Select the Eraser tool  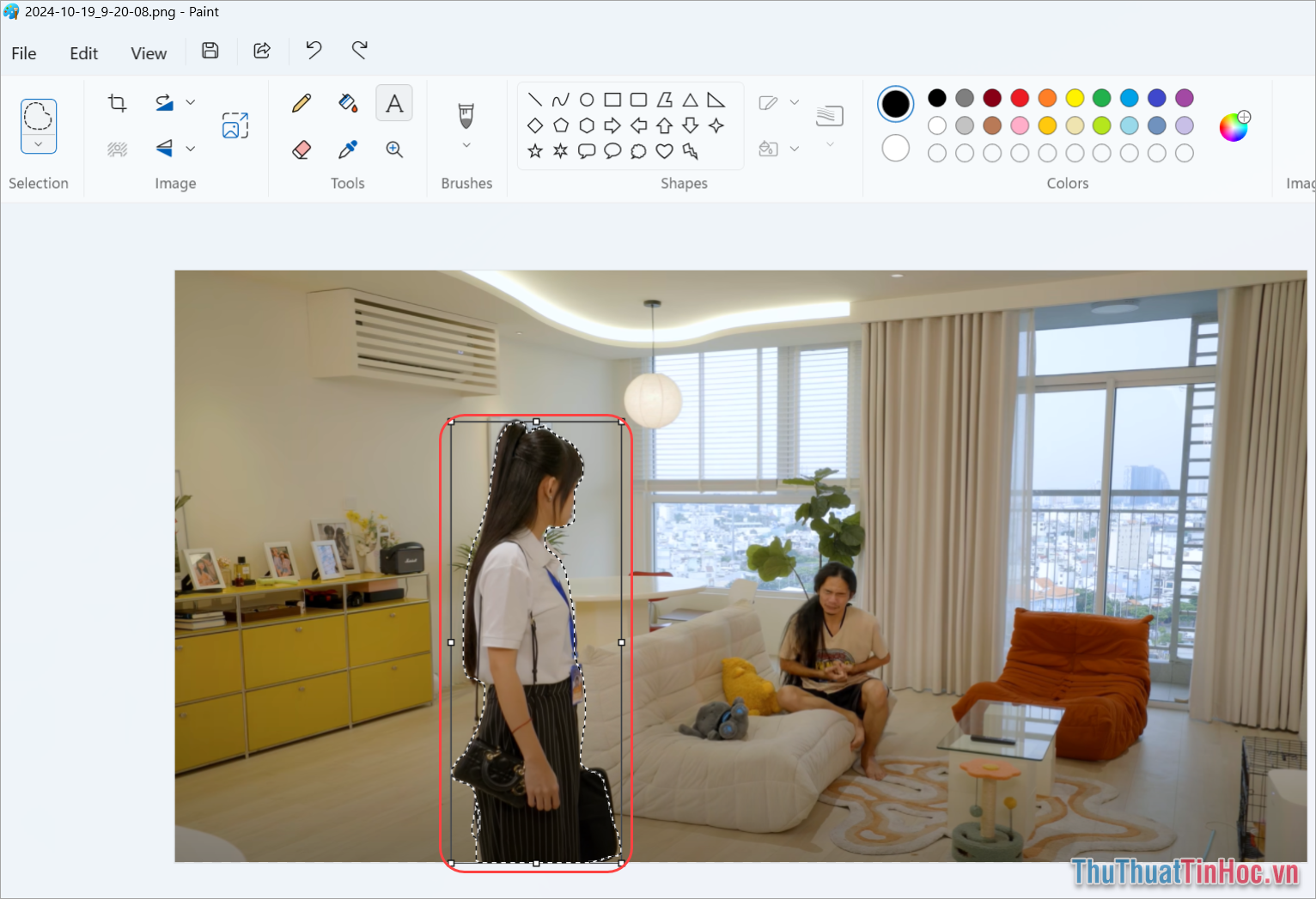point(302,149)
